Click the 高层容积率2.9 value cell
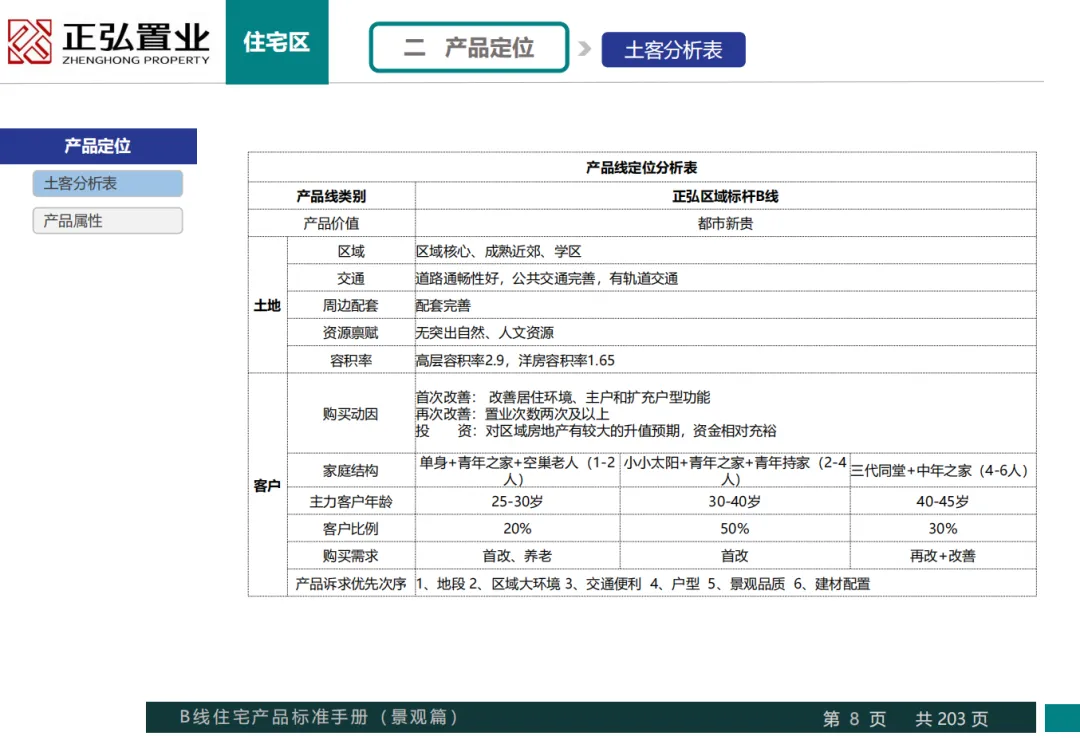Image resolution: width=1080 pixels, height=748 pixels. [725, 360]
